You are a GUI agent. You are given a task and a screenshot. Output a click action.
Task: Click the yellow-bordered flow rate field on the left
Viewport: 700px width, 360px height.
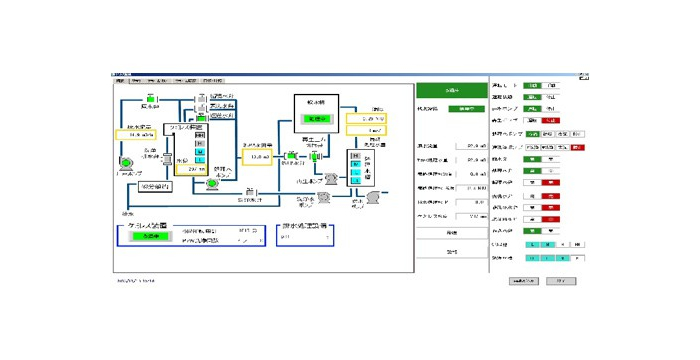tap(136, 134)
